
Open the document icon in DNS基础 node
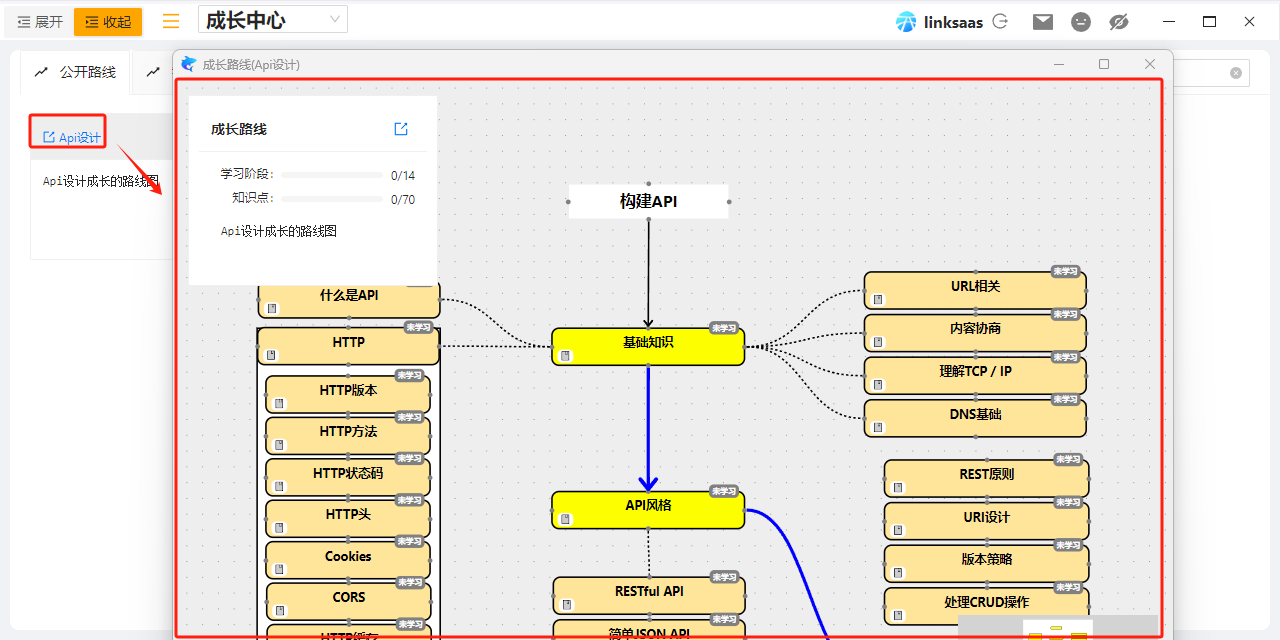pos(879,428)
